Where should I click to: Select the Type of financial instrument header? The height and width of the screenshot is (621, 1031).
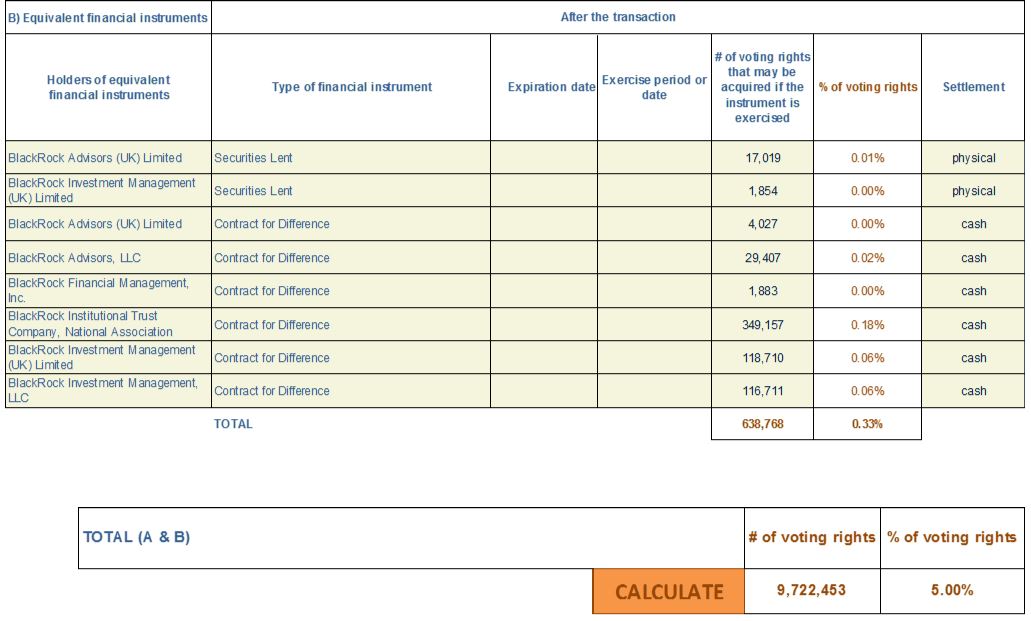(x=351, y=87)
